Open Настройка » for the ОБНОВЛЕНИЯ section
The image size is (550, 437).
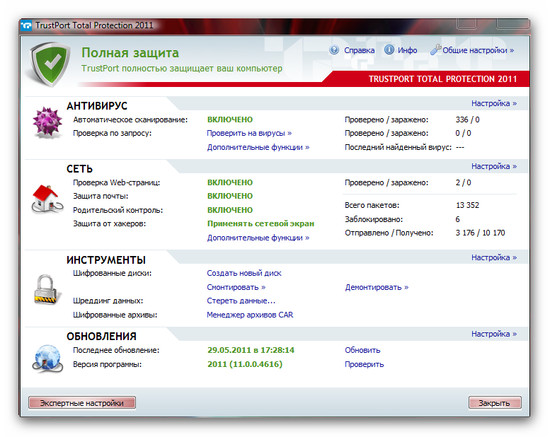(494, 334)
